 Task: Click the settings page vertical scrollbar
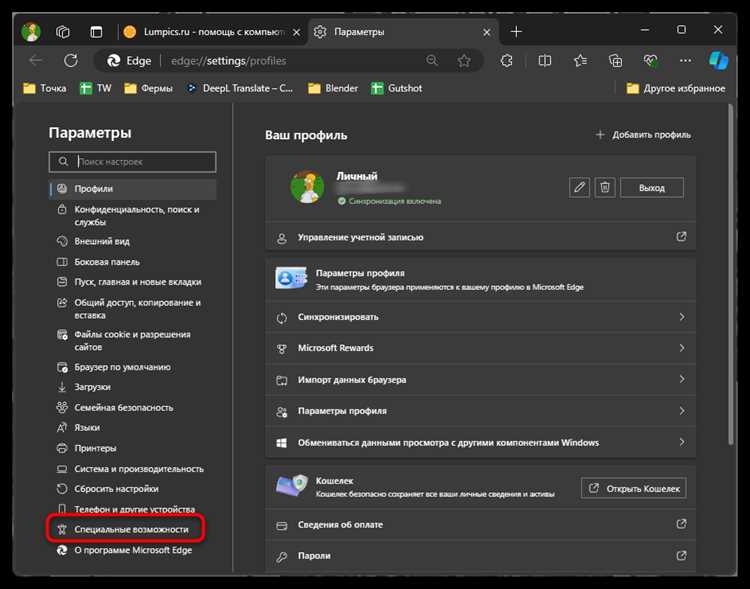pyautogui.click(x=730, y=275)
